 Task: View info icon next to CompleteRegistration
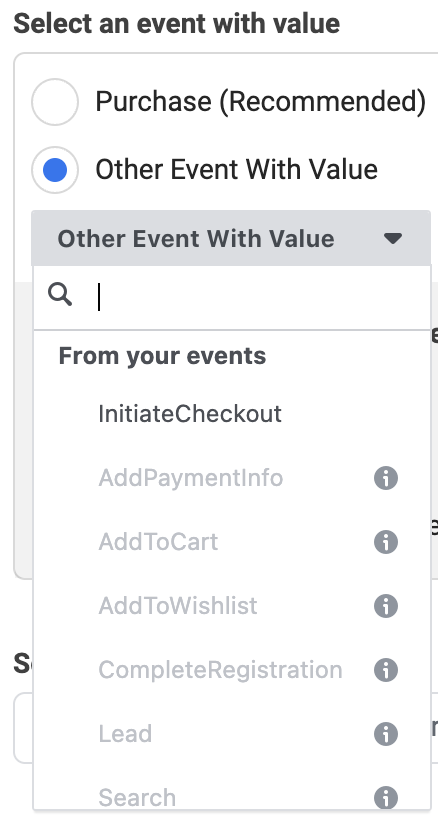pos(386,670)
